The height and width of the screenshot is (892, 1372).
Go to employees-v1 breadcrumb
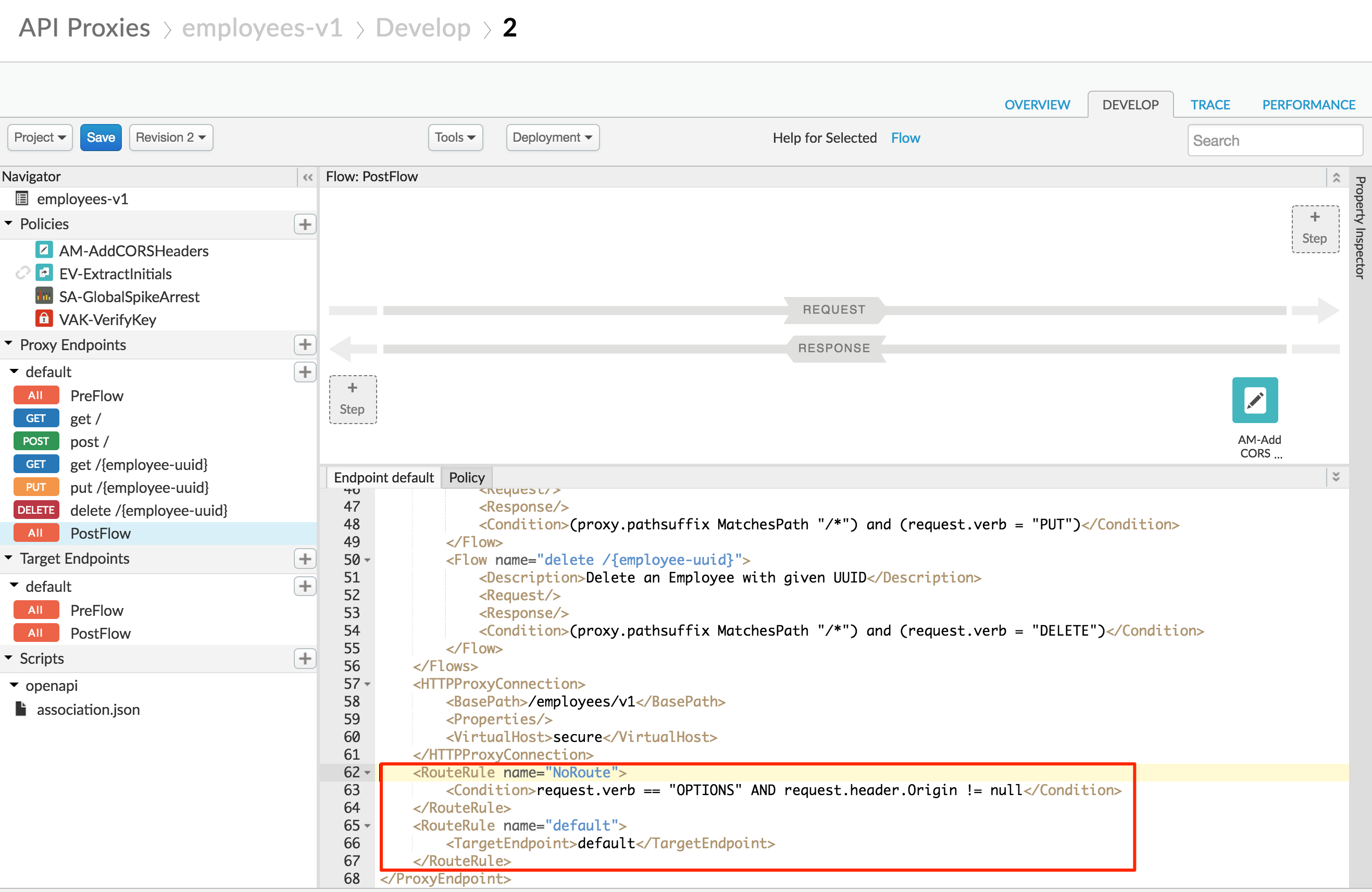point(263,28)
